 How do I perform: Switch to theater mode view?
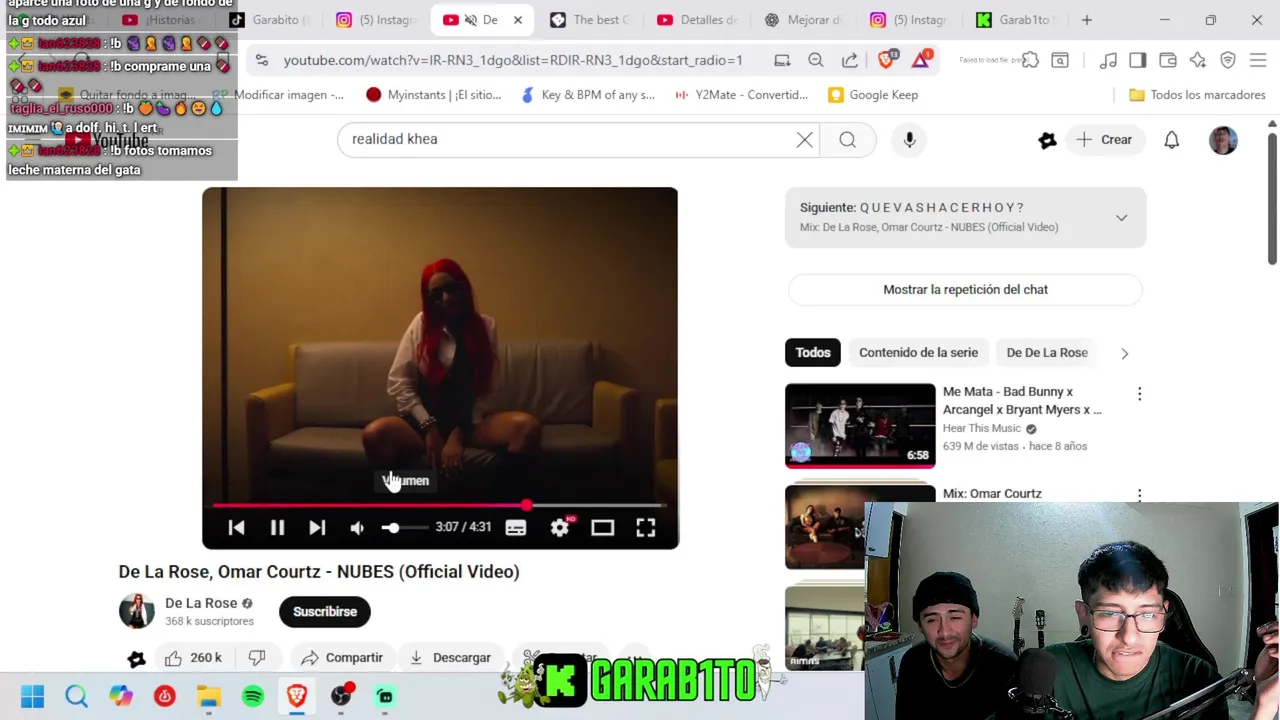[602, 528]
